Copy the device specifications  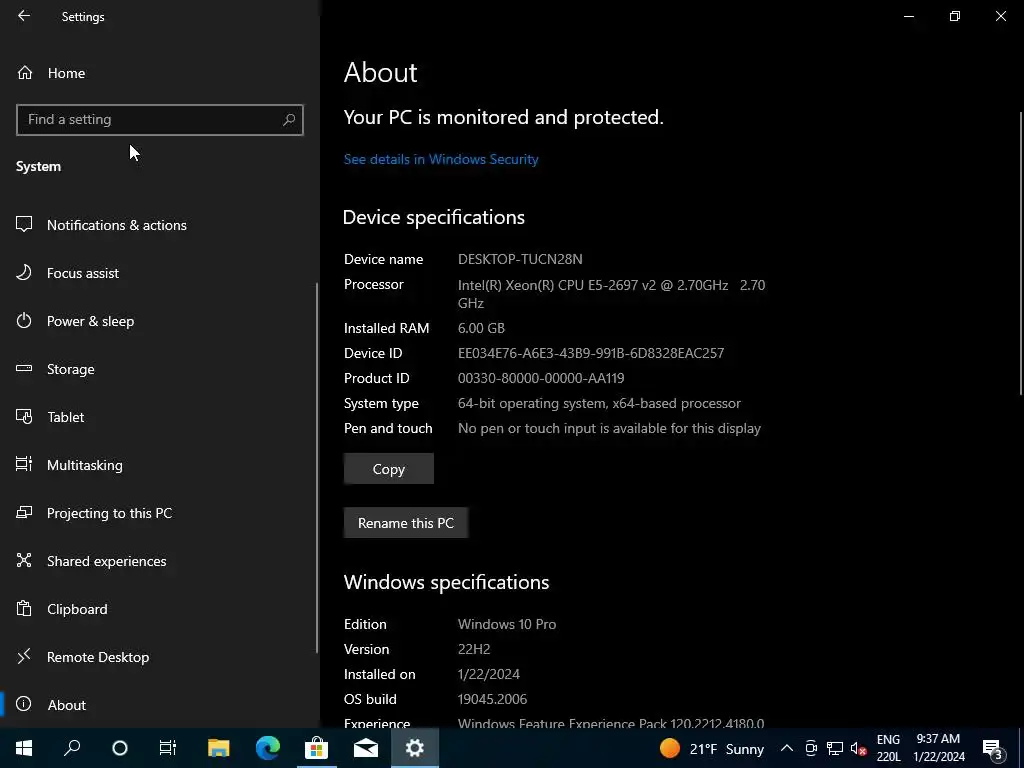389,469
